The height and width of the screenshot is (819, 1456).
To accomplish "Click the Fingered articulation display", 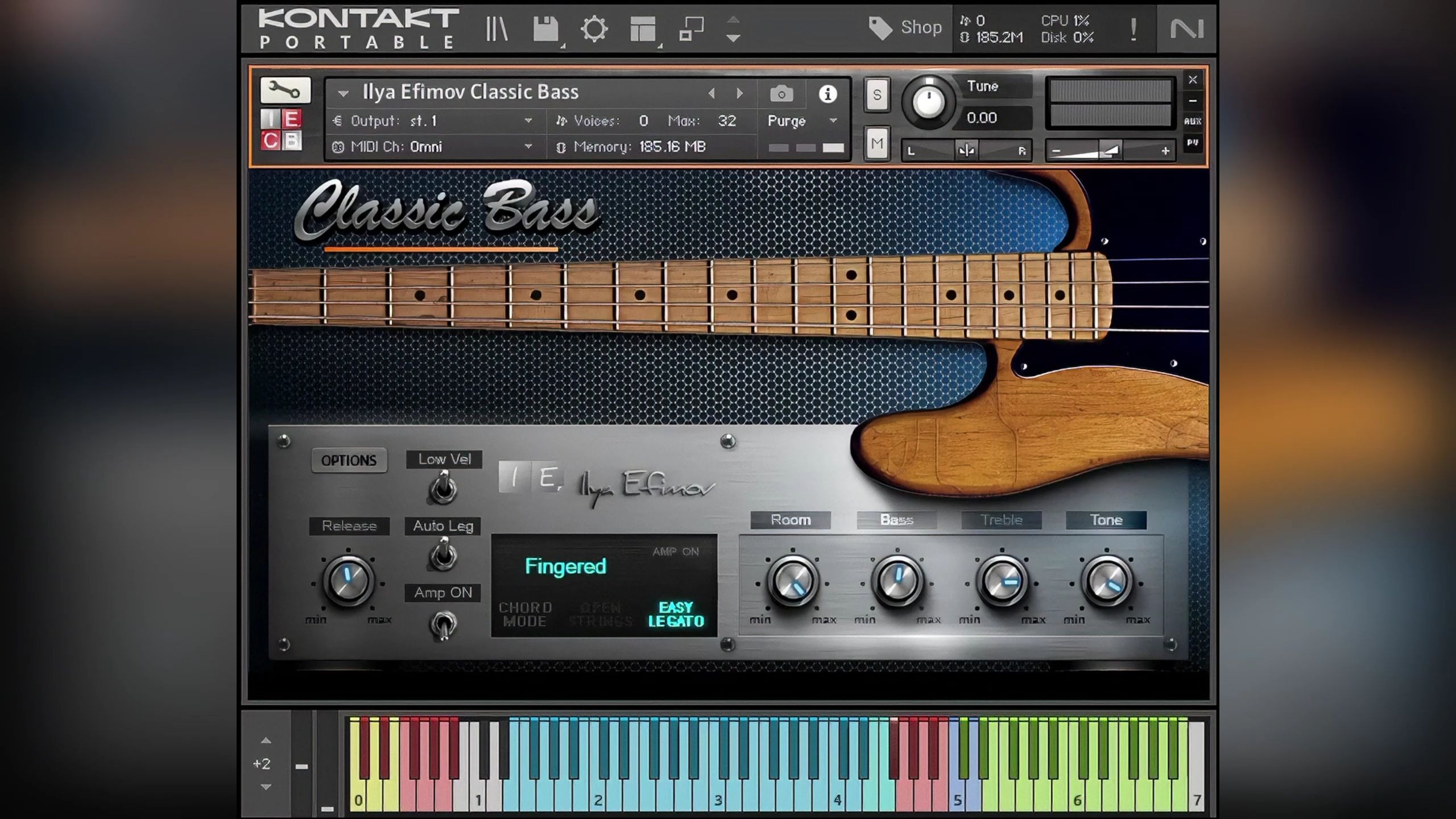I will click(x=565, y=566).
